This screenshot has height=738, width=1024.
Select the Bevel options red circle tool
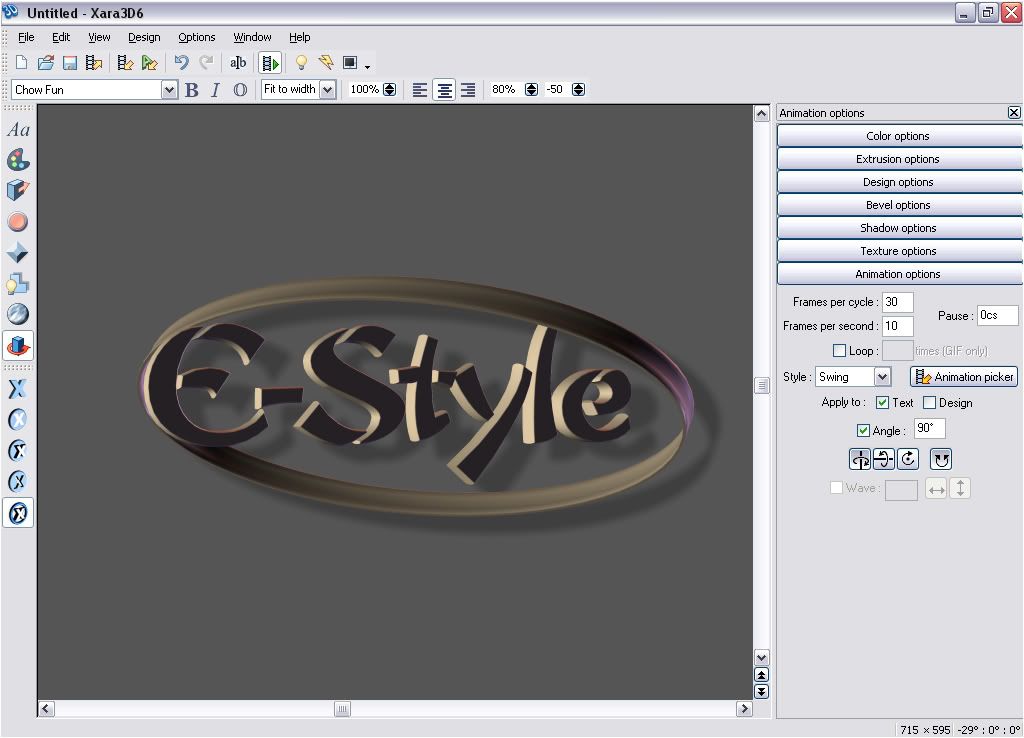[18, 222]
